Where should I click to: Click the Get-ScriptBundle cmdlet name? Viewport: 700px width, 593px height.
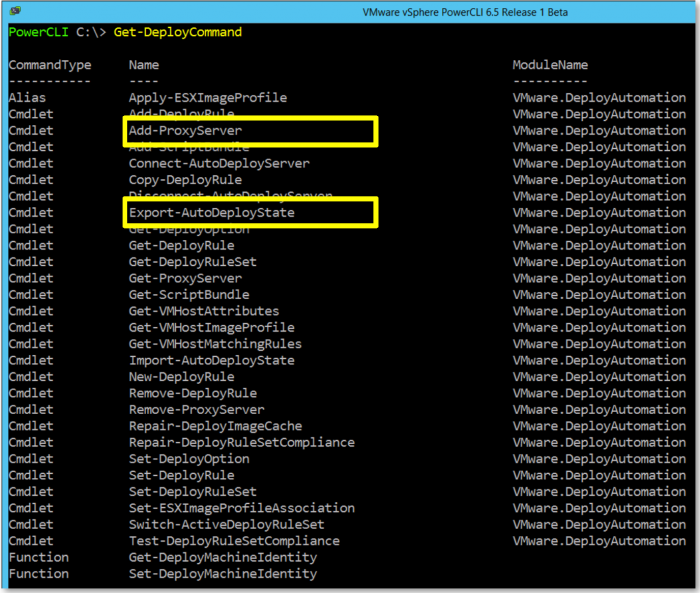[x=189, y=295]
